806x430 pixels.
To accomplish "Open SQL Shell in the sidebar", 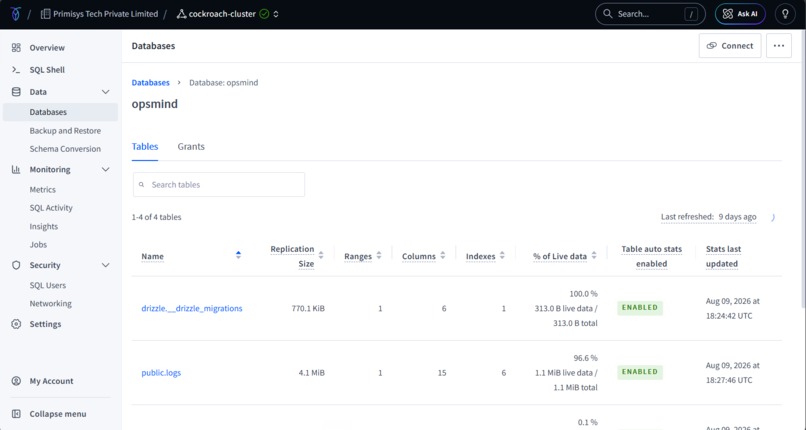I will tap(47, 70).
